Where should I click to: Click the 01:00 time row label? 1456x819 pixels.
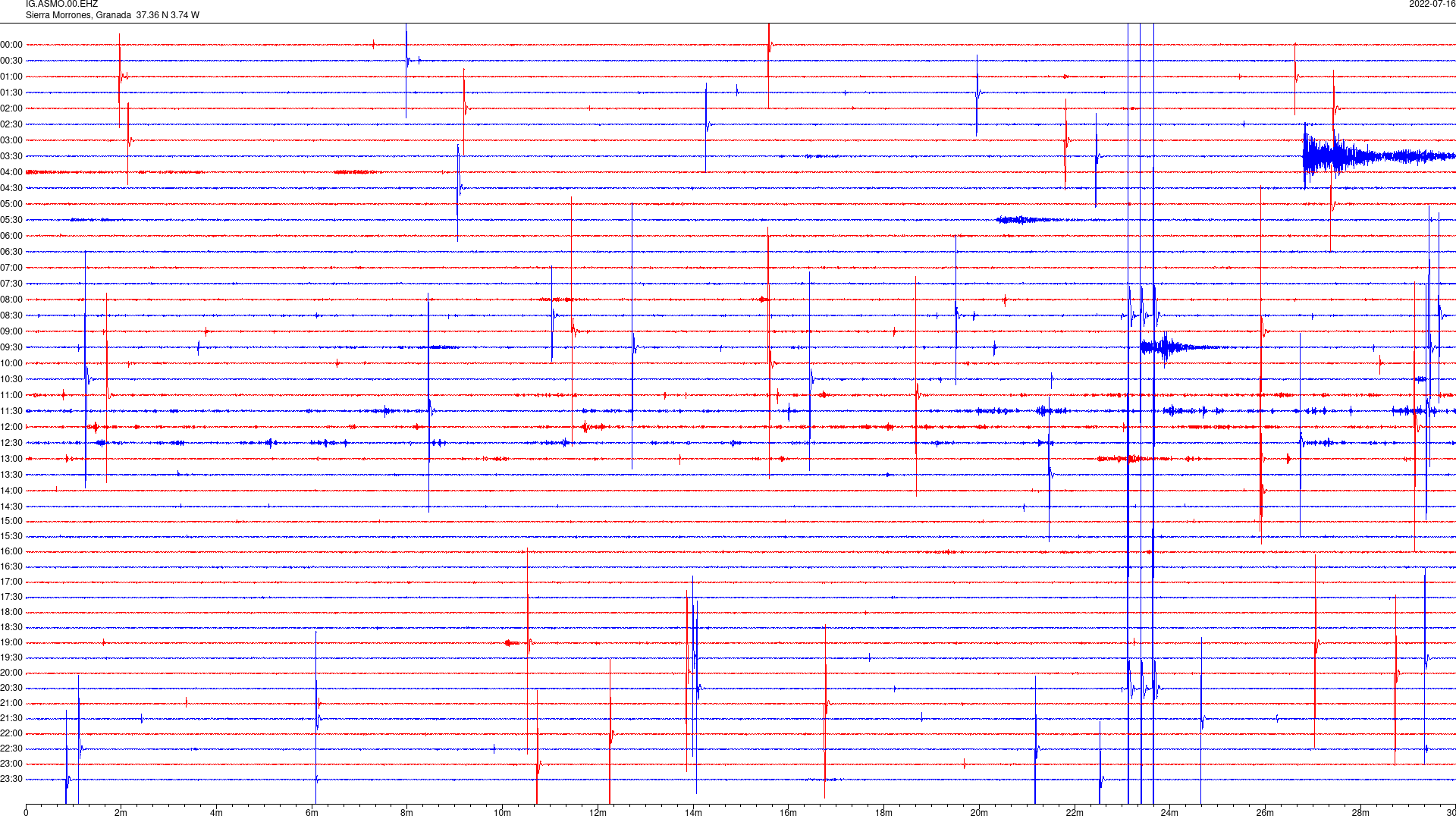[11, 77]
